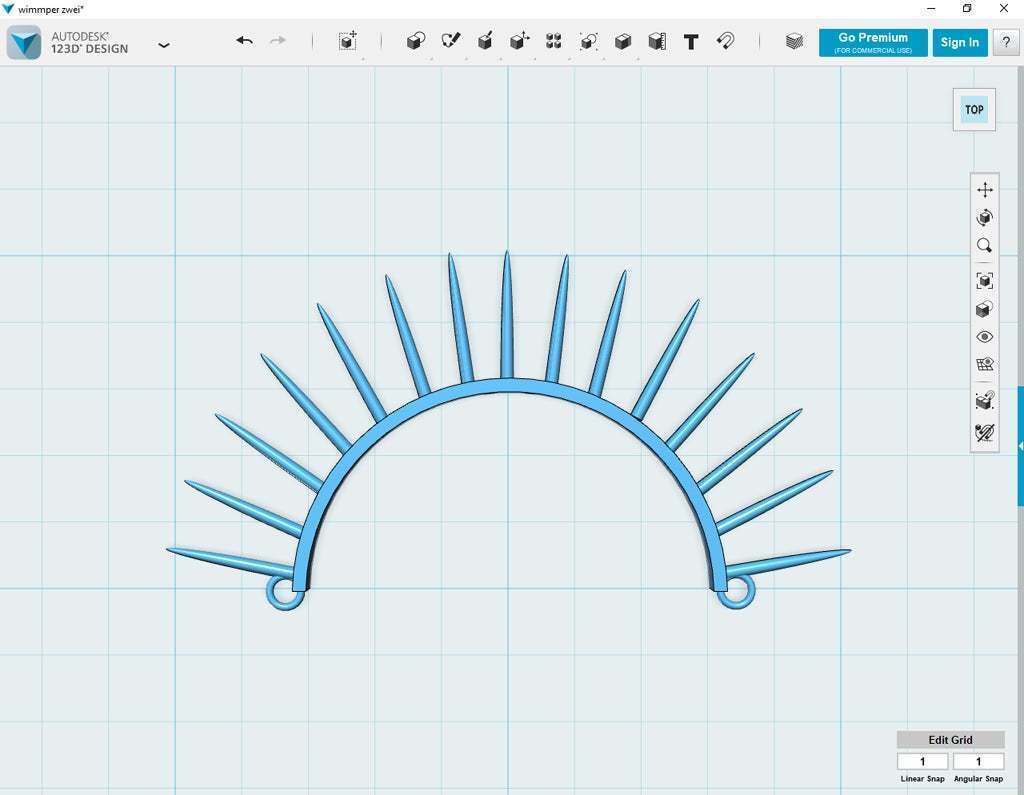
Task: Open the Help question mark menu
Action: [1006, 42]
